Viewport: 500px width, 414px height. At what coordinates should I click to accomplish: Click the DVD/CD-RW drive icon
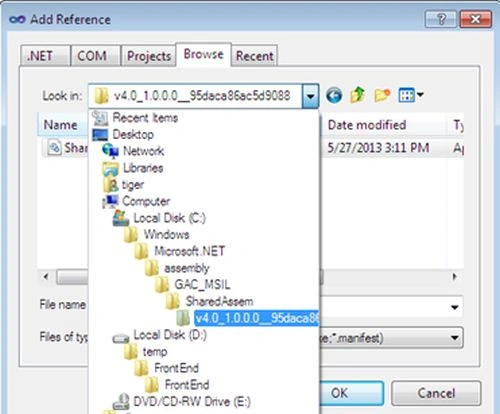tap(121, 401)
